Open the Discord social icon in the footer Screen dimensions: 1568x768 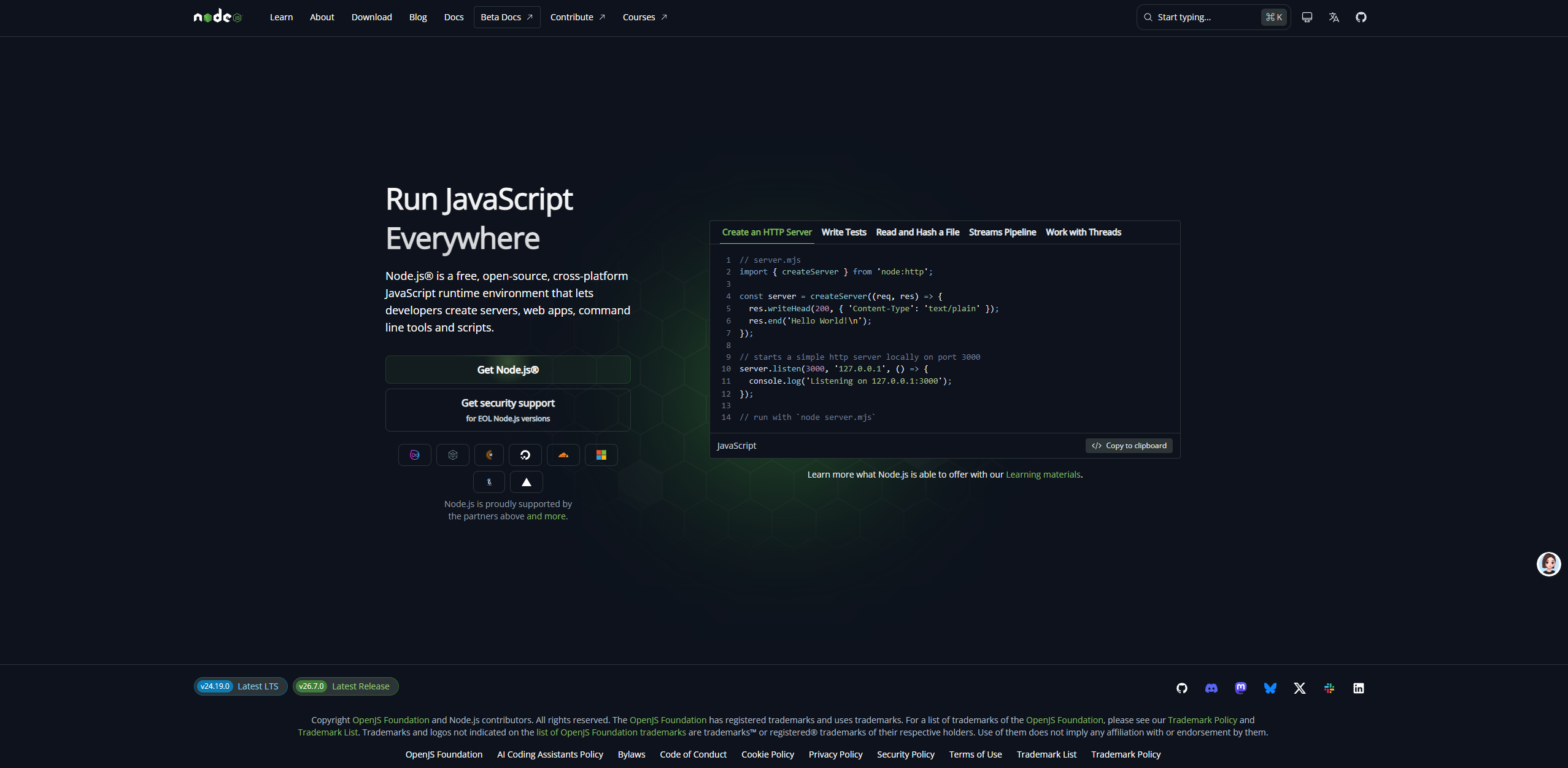[1211, 688]
